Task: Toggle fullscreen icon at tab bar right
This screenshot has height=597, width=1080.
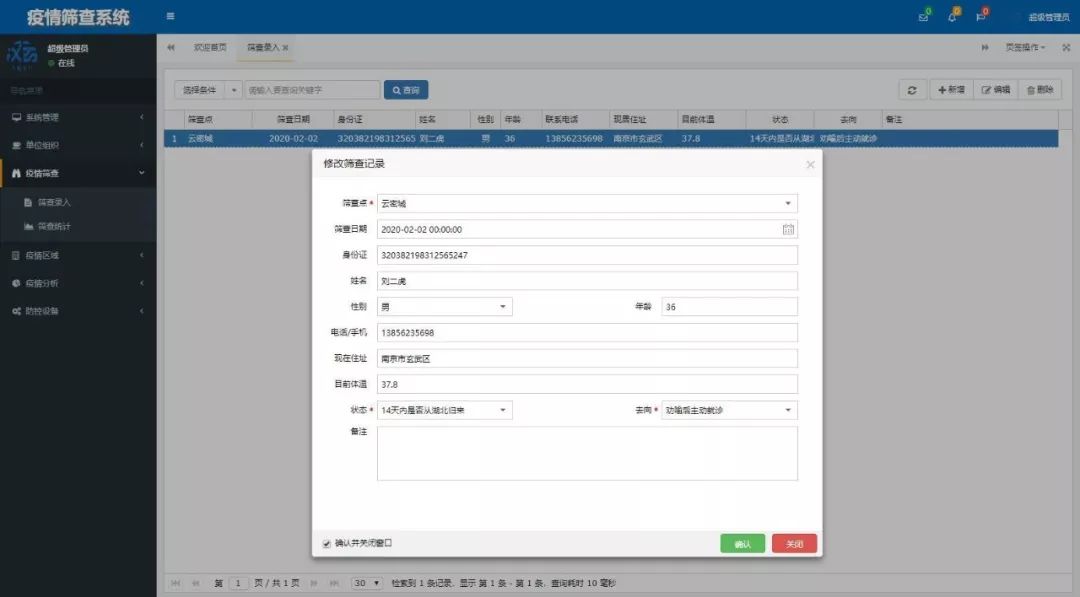Action: click(1066, 47)
